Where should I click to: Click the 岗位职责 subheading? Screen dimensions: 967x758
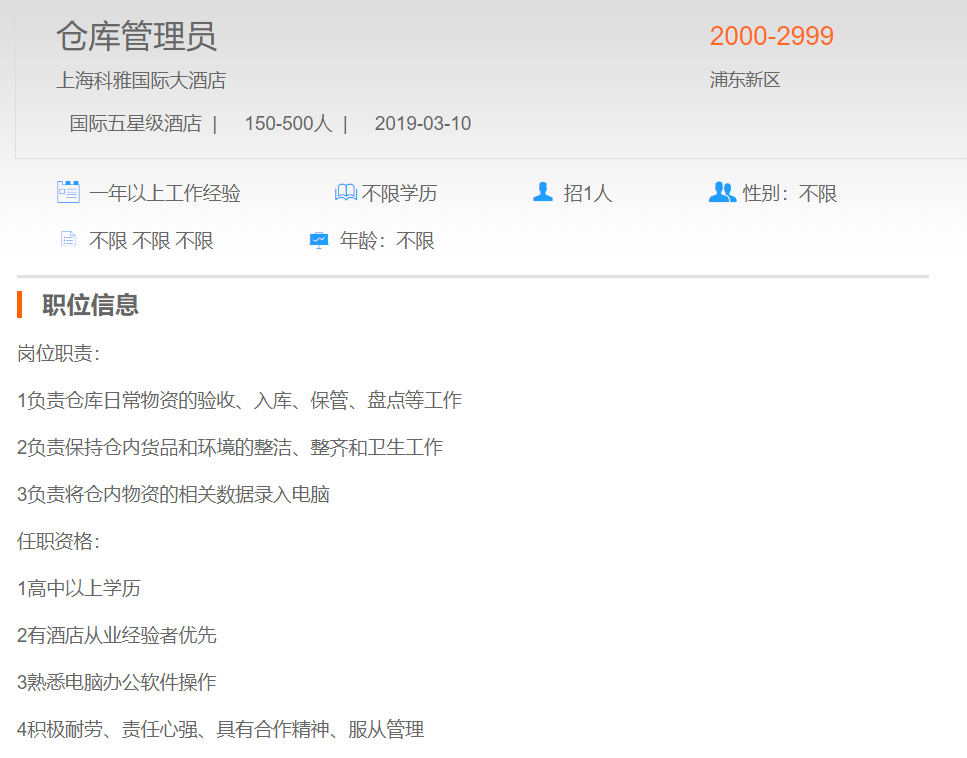click(58, 353)
